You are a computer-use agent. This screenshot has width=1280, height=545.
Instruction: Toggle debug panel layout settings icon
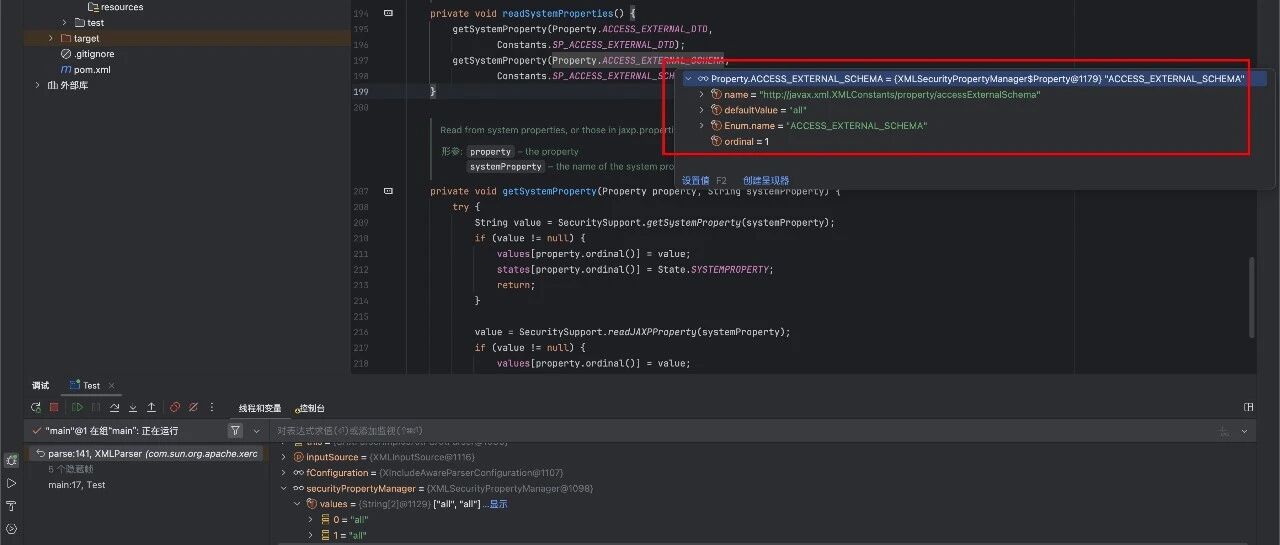[1248, 408]
